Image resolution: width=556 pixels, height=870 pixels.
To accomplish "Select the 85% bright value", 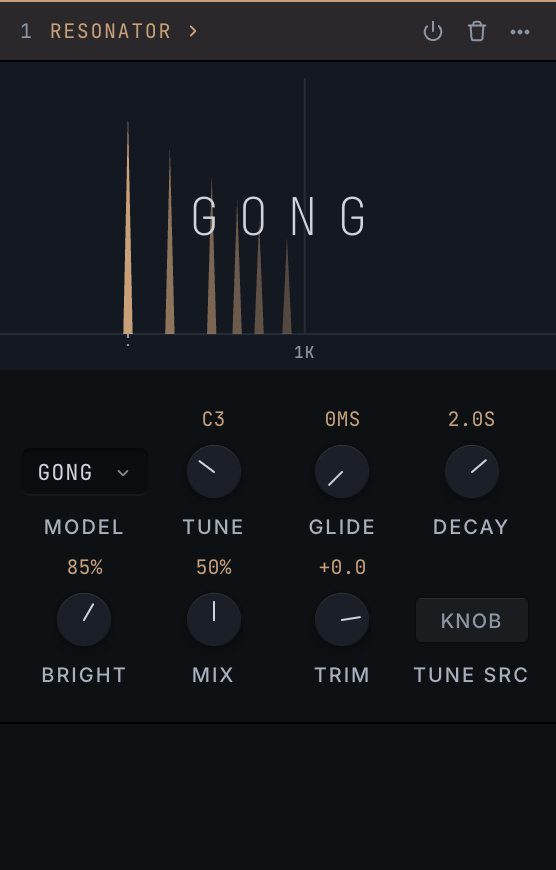I will click(x=84, y=567).
